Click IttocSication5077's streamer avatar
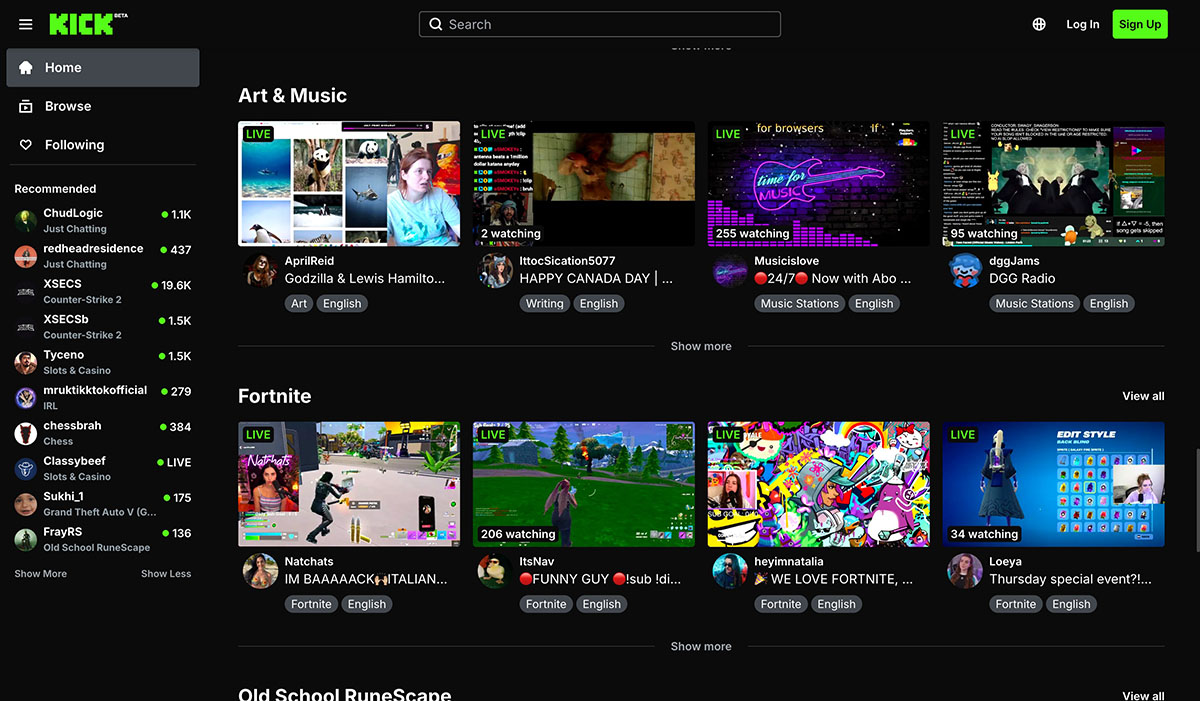 click(x=496, y=271)
